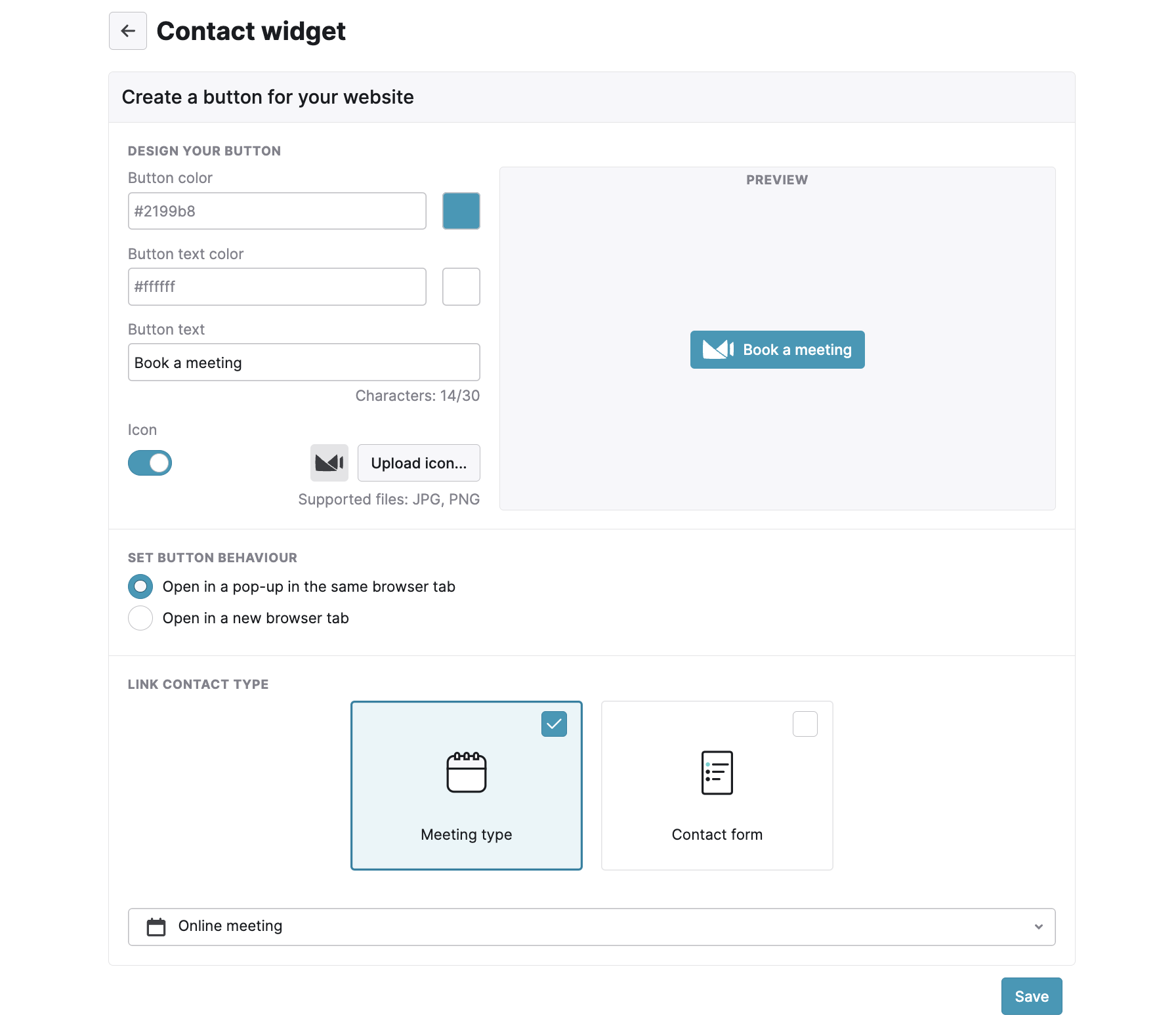The image size is (1176, 1030).
Task: Click the current icon thumbnail beside Upload
Action: pyautogui.click(x=329, y=463)
